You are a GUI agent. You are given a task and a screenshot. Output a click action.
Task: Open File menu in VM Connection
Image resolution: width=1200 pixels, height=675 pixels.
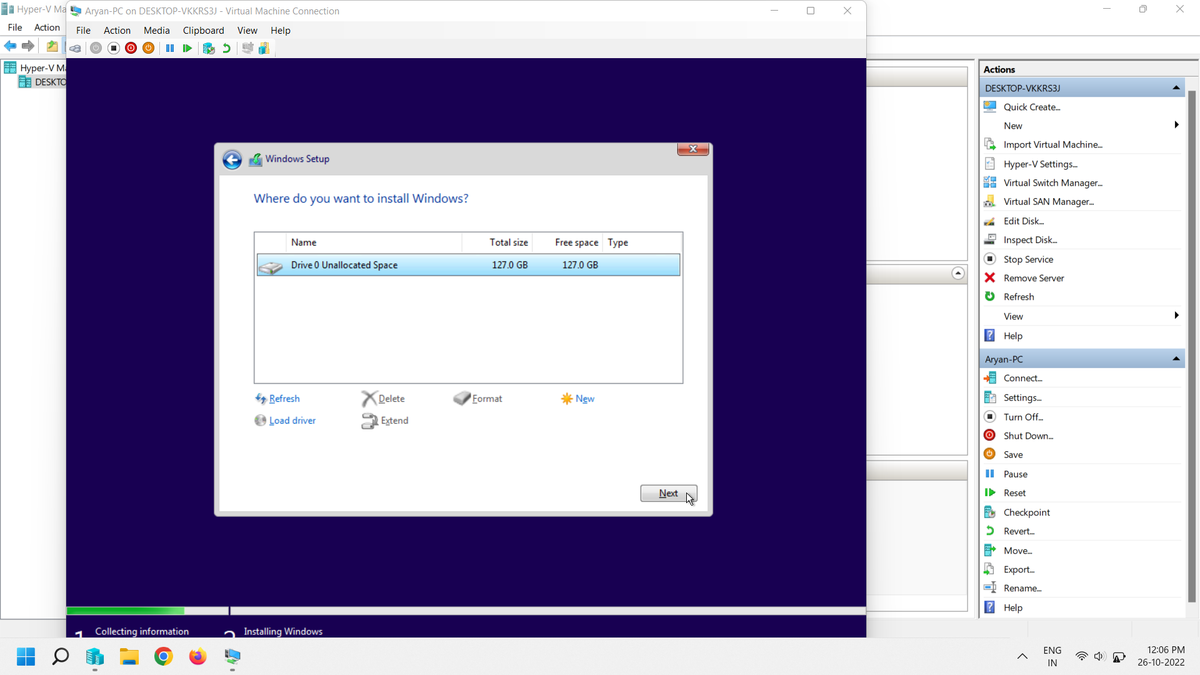coord(83,30)
